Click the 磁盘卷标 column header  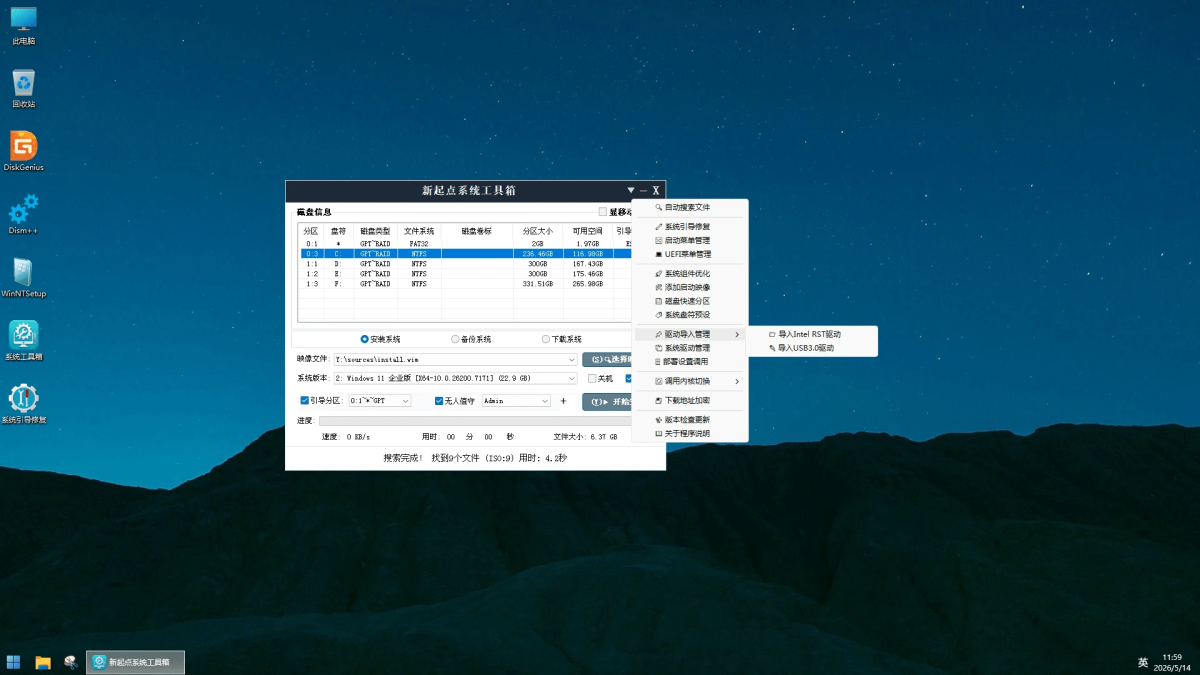(477, 231)
